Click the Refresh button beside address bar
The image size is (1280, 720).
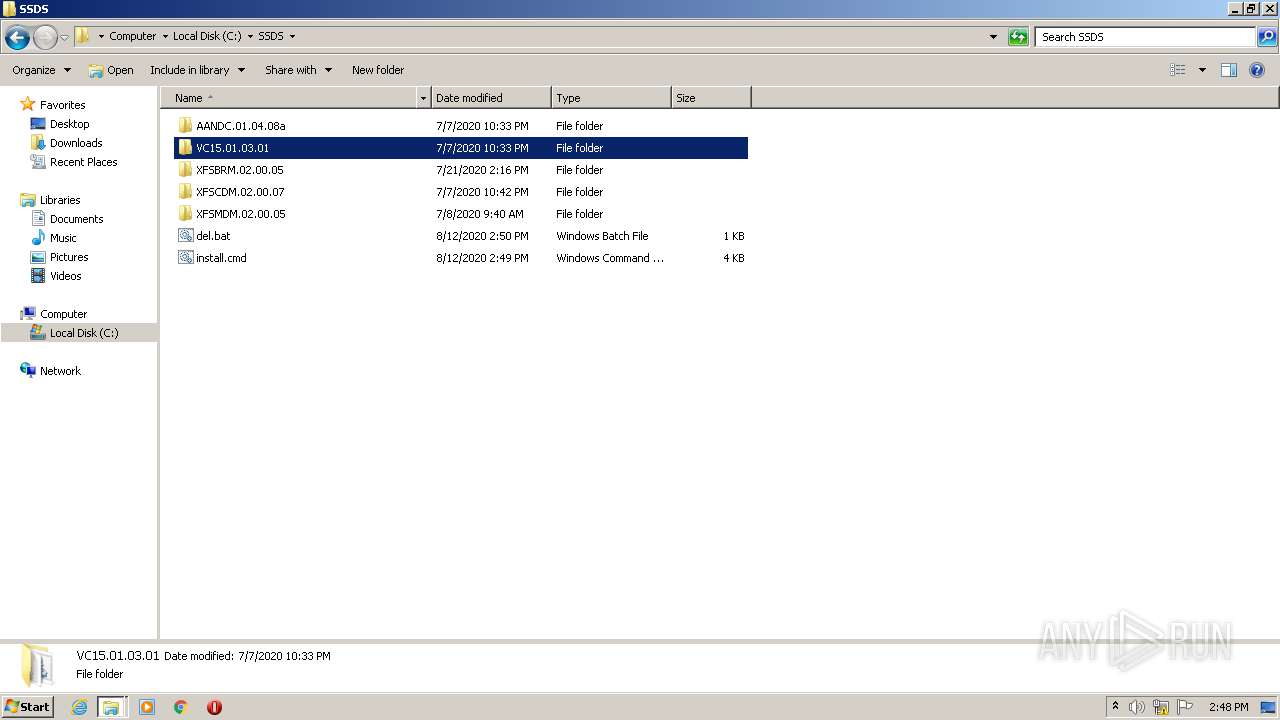click(1018, 37)
